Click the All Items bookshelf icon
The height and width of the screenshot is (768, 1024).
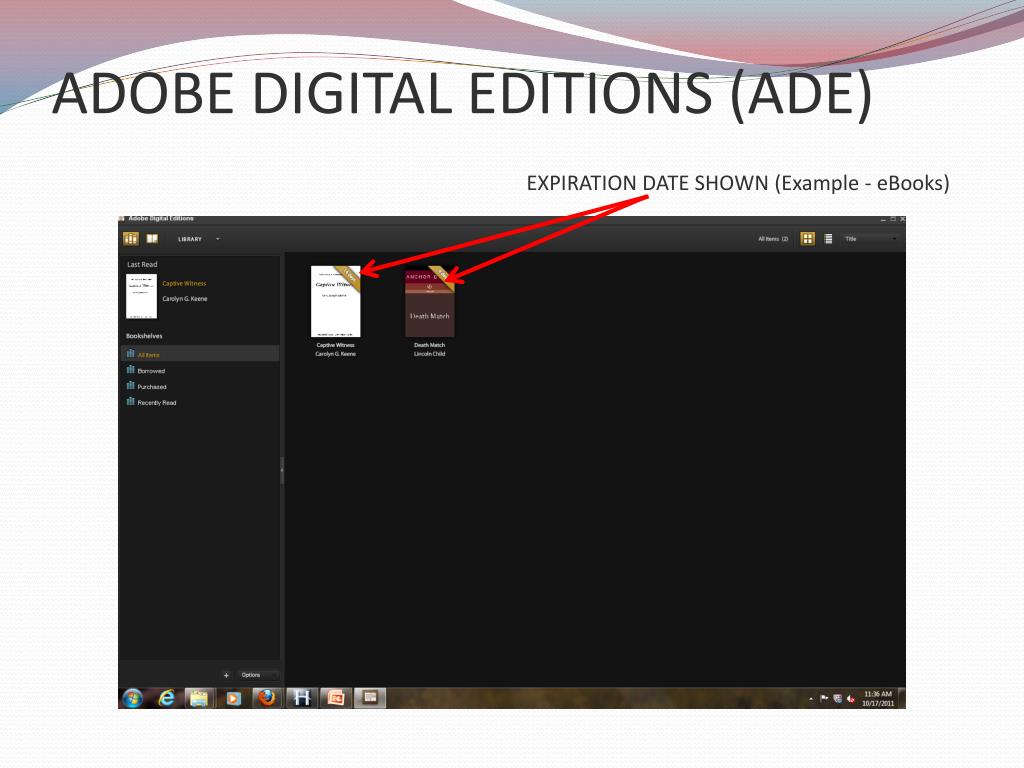click(x=131, y=353)
